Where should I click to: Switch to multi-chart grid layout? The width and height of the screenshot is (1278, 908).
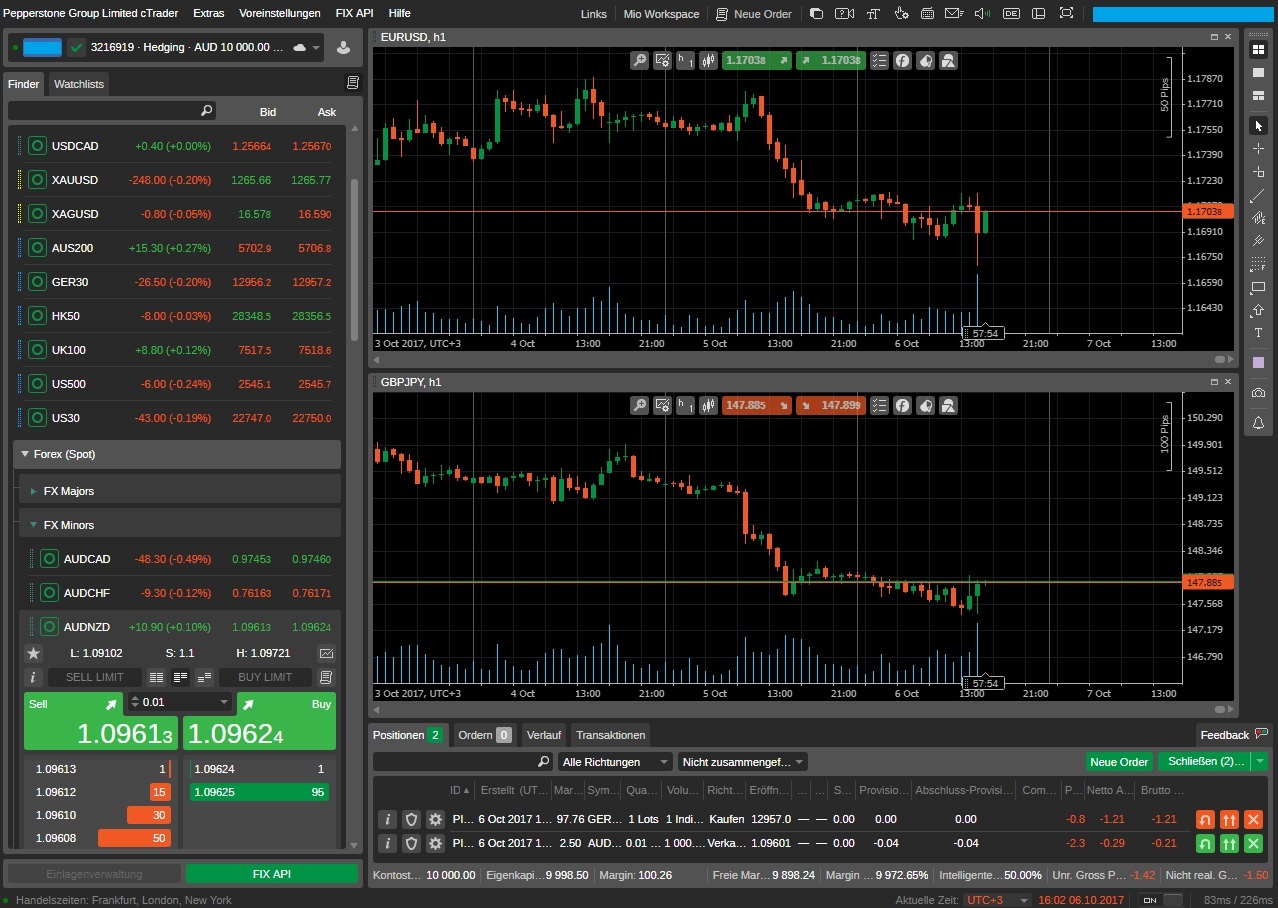click(x=1258, y=49)
